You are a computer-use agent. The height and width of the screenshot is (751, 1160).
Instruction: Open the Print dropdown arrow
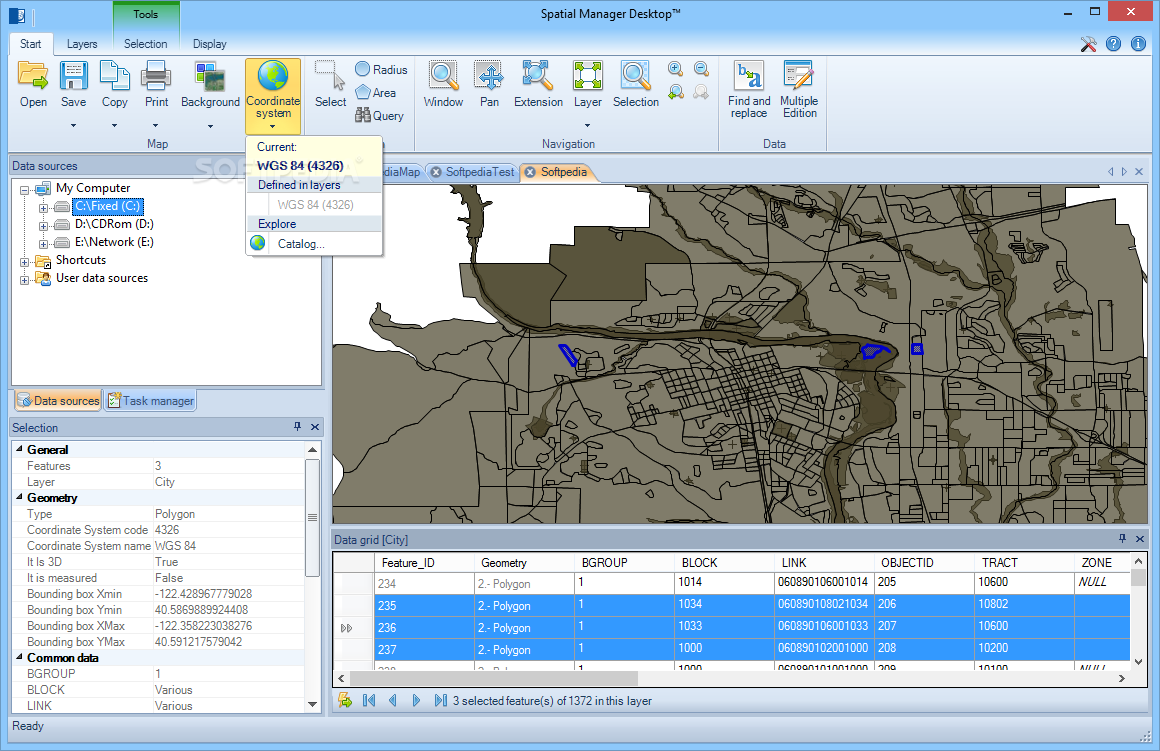(x=156, y=126)
